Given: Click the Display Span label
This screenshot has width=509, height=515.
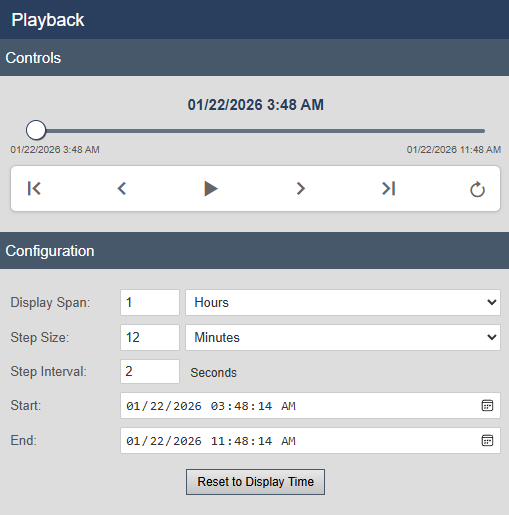Looking at the screenshot, I should click(50, 303).
